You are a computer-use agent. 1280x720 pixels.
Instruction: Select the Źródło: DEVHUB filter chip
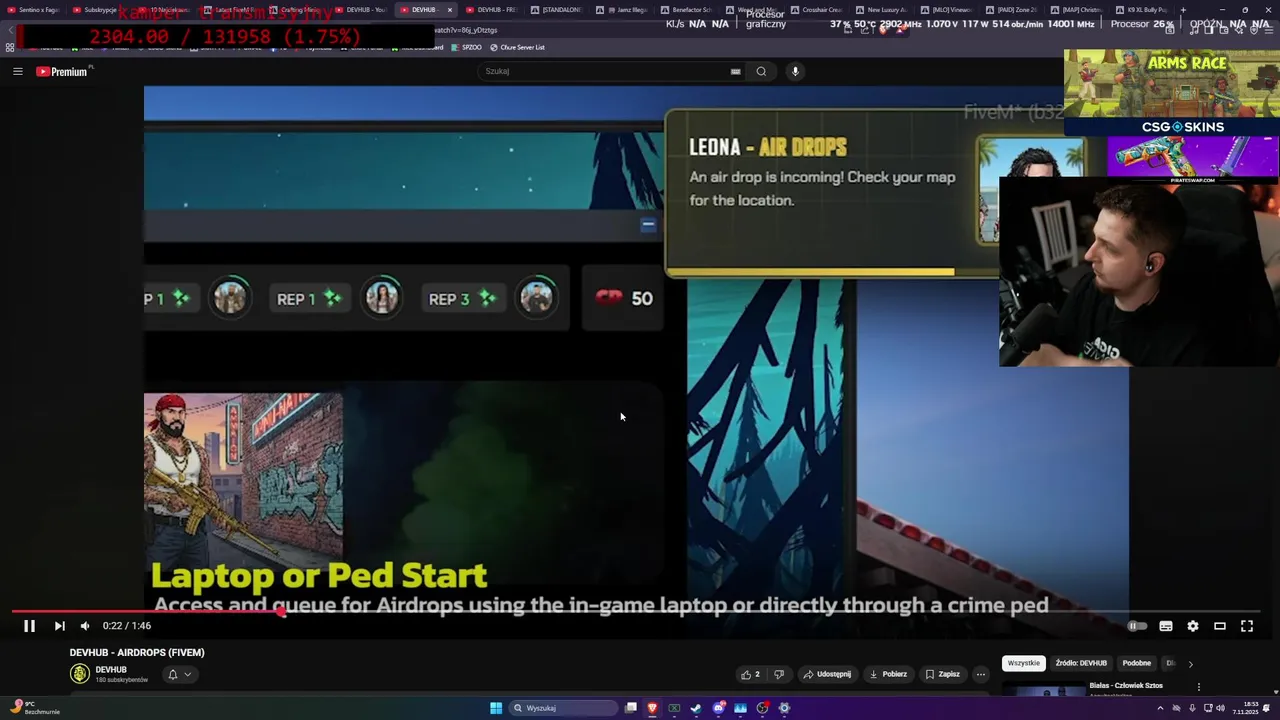click(1081, 663)
